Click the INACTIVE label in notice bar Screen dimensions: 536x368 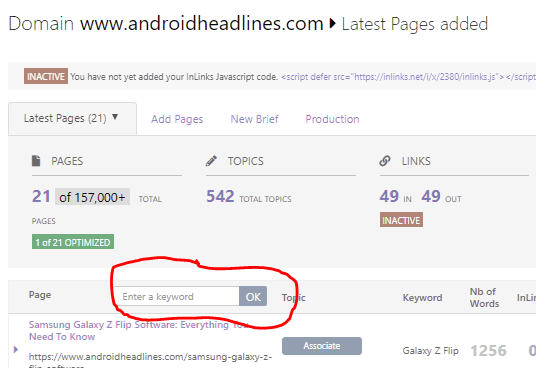46,76
